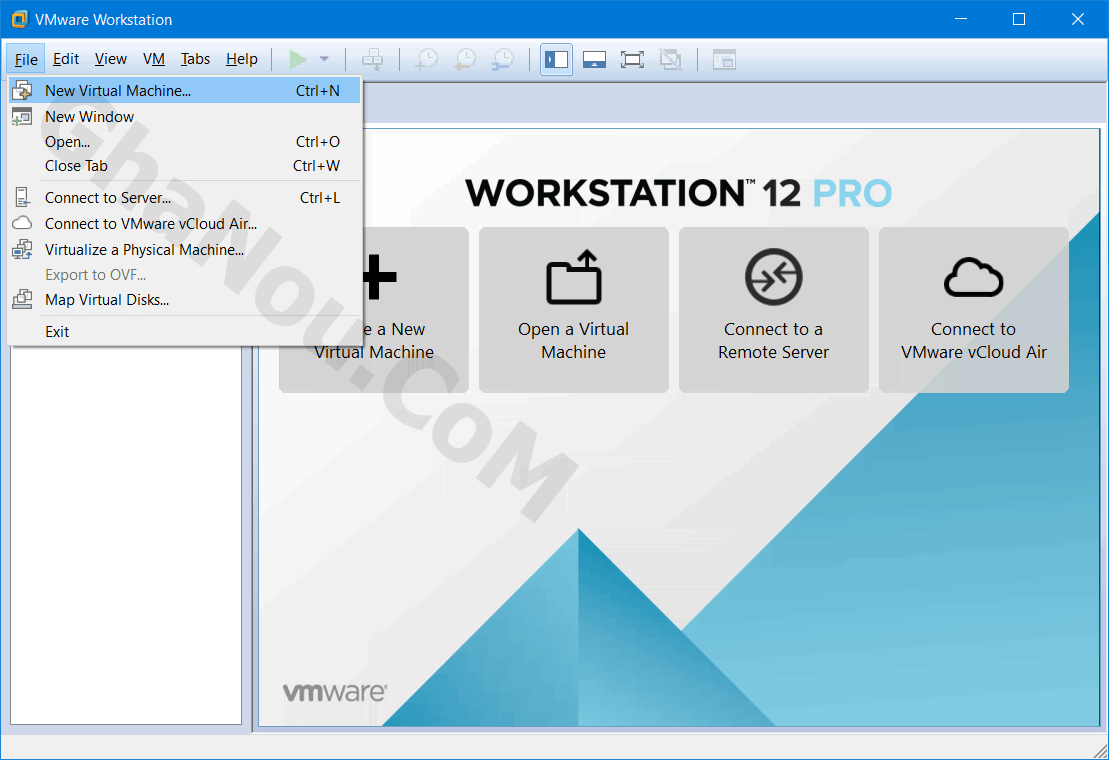Select New Window in the File menu
The width and height of the screenshot is (1109, 760).
(185, 117)
